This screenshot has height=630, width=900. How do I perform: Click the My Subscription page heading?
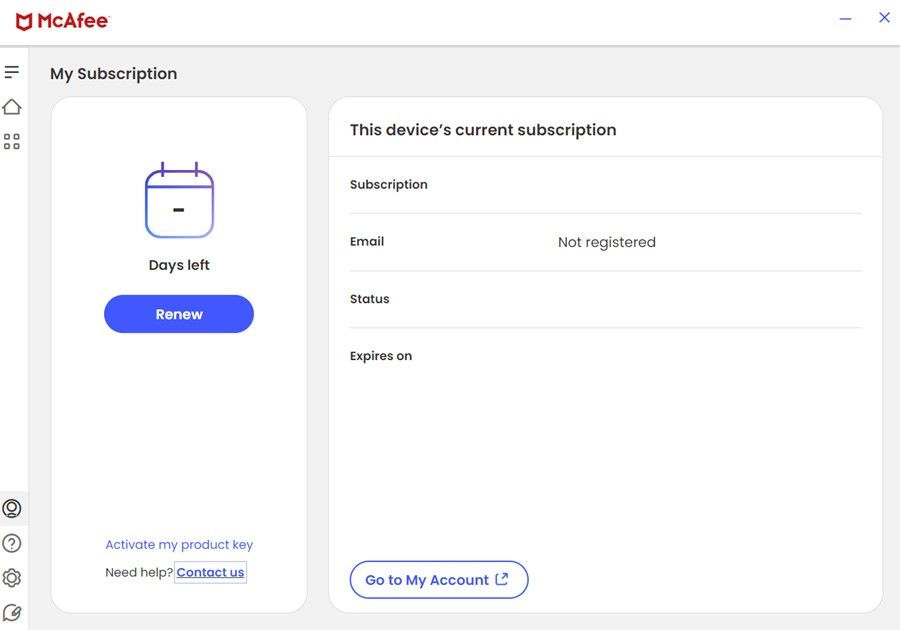click(x=113, y=74)
